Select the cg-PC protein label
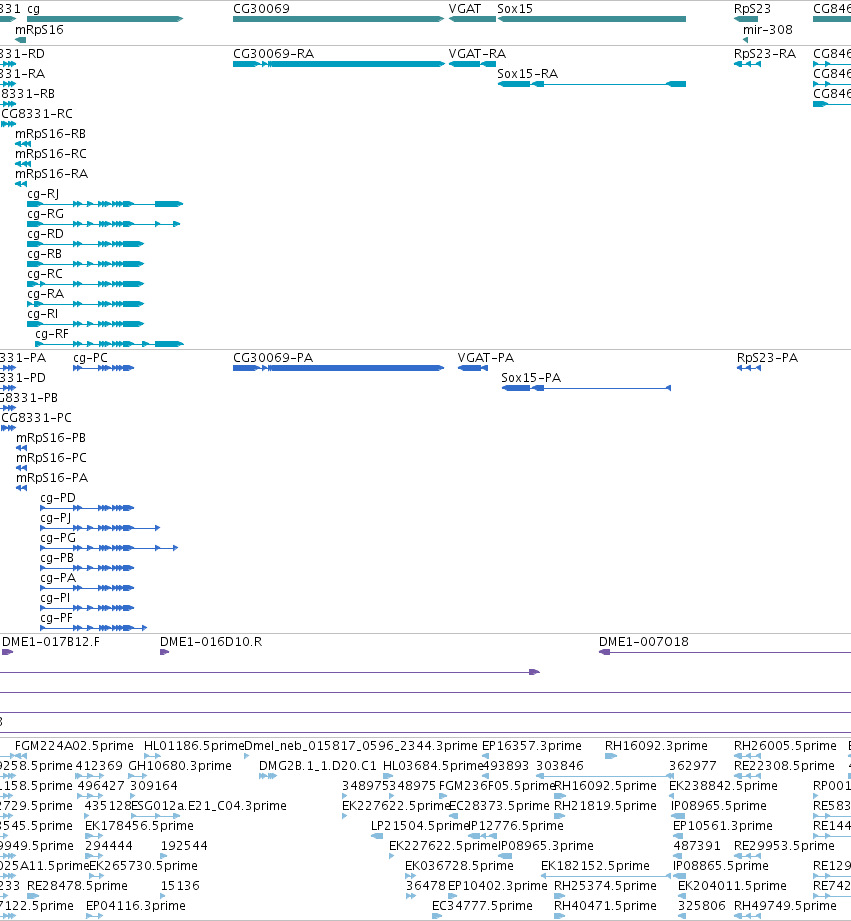Viewport: 851px width, 921px height. coord(90,357)
